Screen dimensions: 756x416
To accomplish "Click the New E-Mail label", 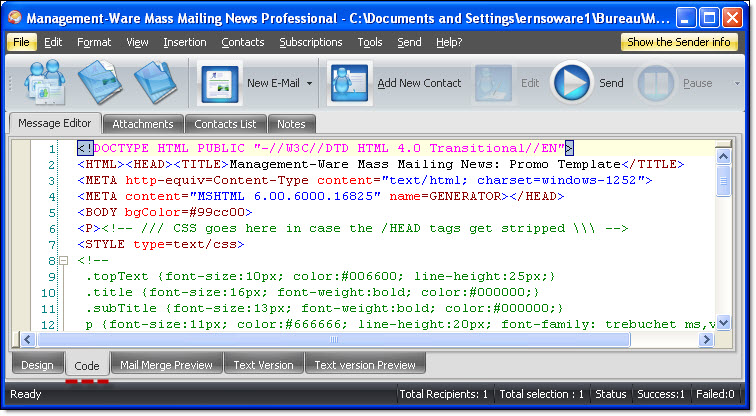I will click(x=273, y=83).
